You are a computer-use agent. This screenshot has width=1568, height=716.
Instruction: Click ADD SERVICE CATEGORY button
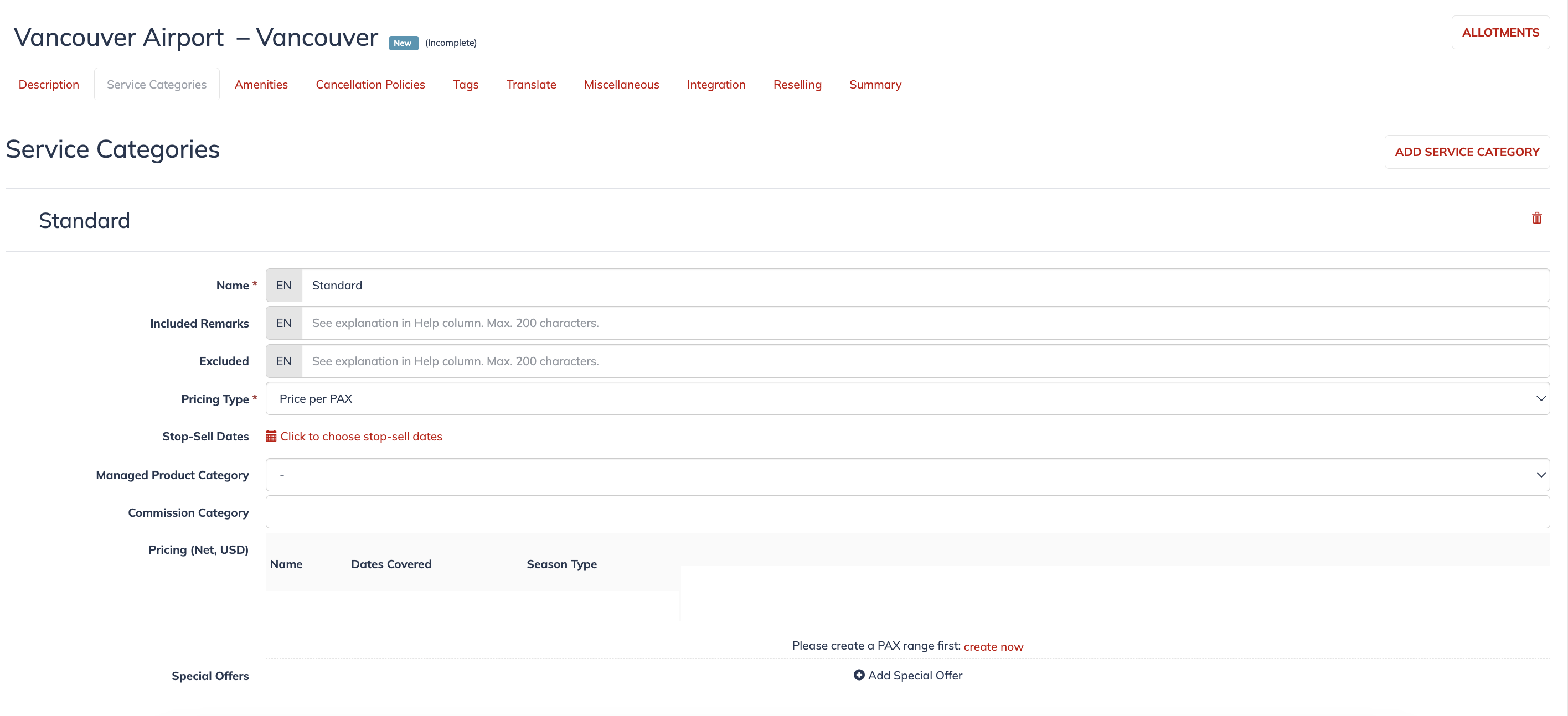1467,152
